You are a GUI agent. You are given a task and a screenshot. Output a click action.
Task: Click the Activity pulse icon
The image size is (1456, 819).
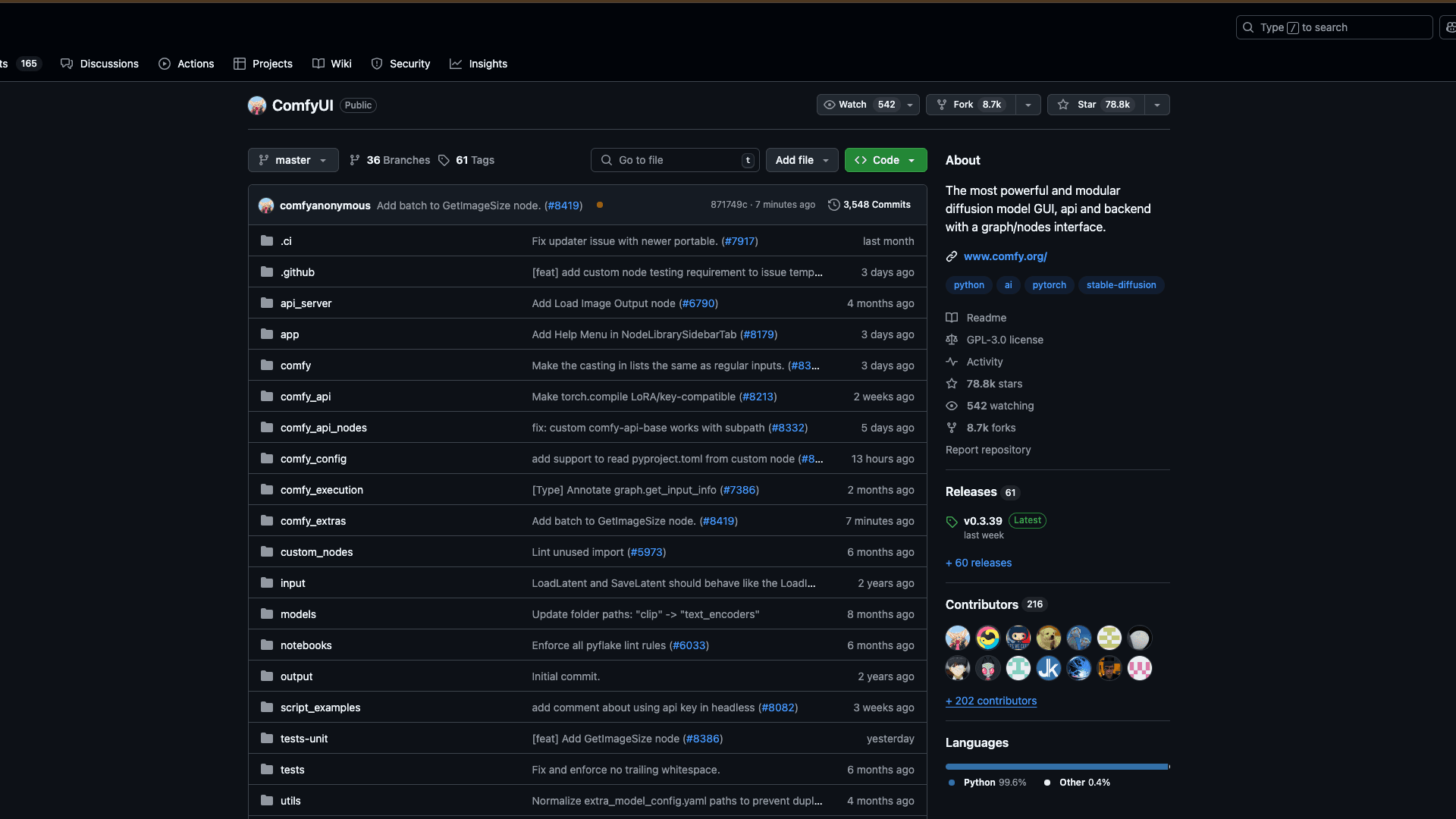pos(952,362)
